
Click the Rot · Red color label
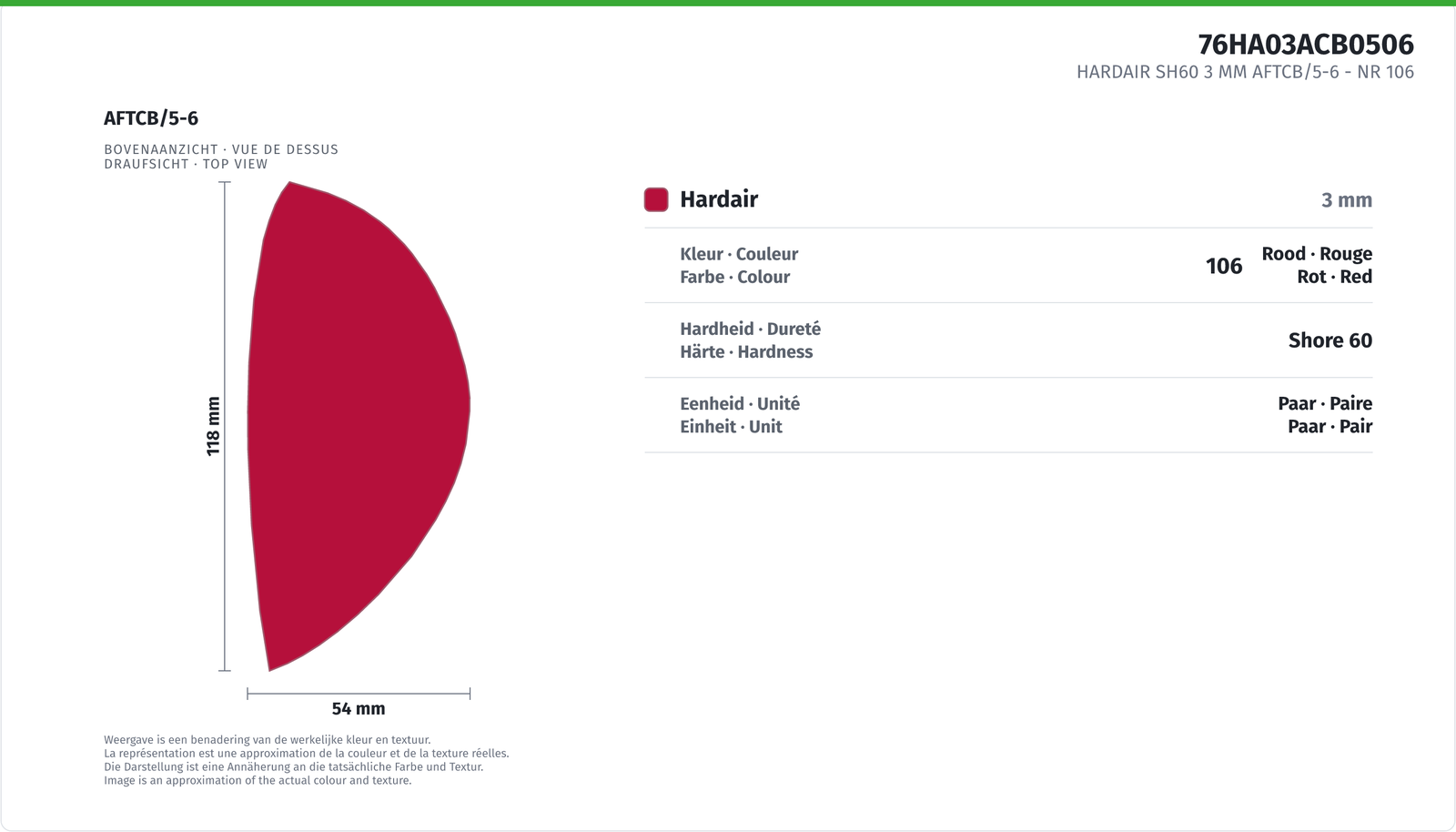[1335, 277]
